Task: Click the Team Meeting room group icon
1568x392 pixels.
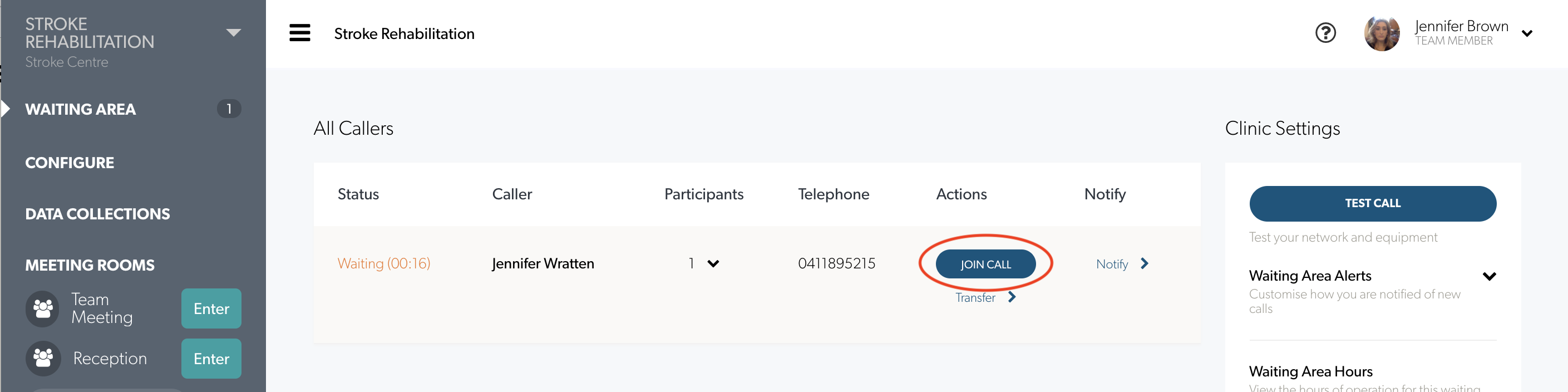Action: (x=43, y=308)
